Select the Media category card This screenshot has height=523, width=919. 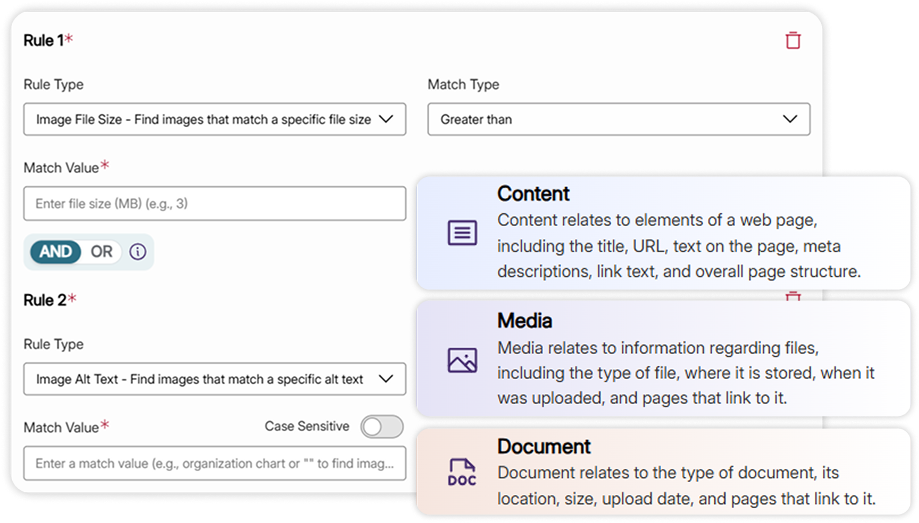[663, 358]
